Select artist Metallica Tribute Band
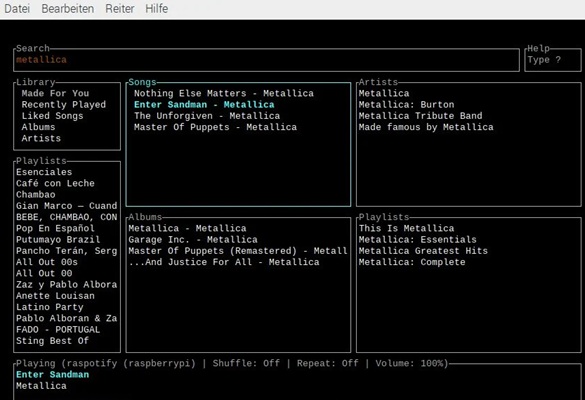The width and height of the screenshot is (585, 400). pos(420,116)
